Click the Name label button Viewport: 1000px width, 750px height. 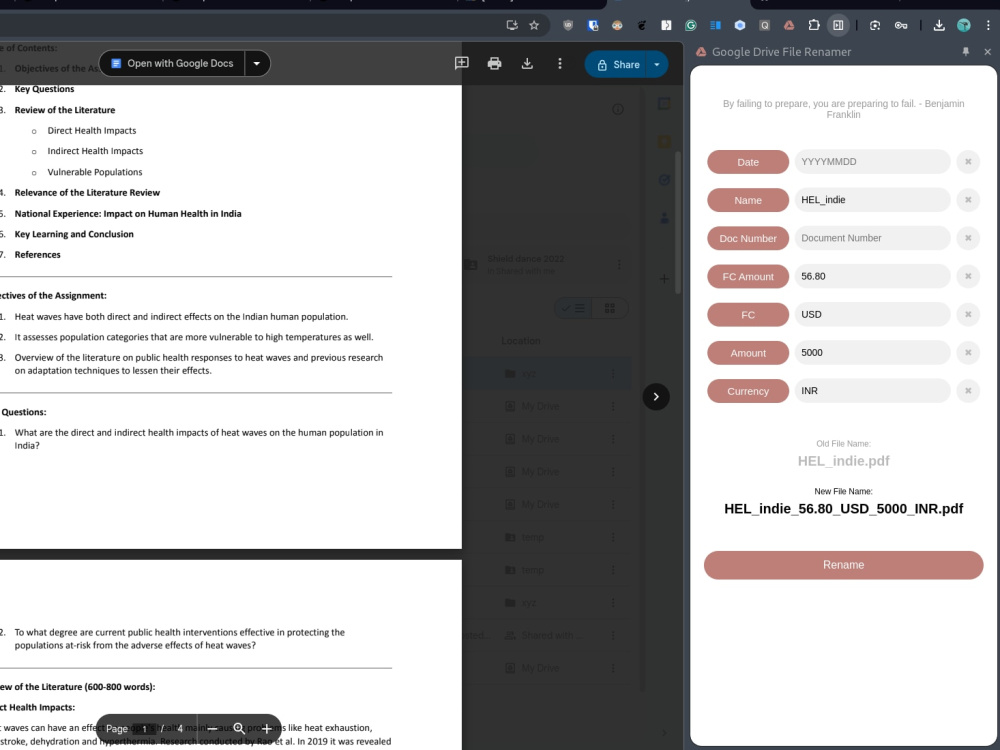coord(748,200)
